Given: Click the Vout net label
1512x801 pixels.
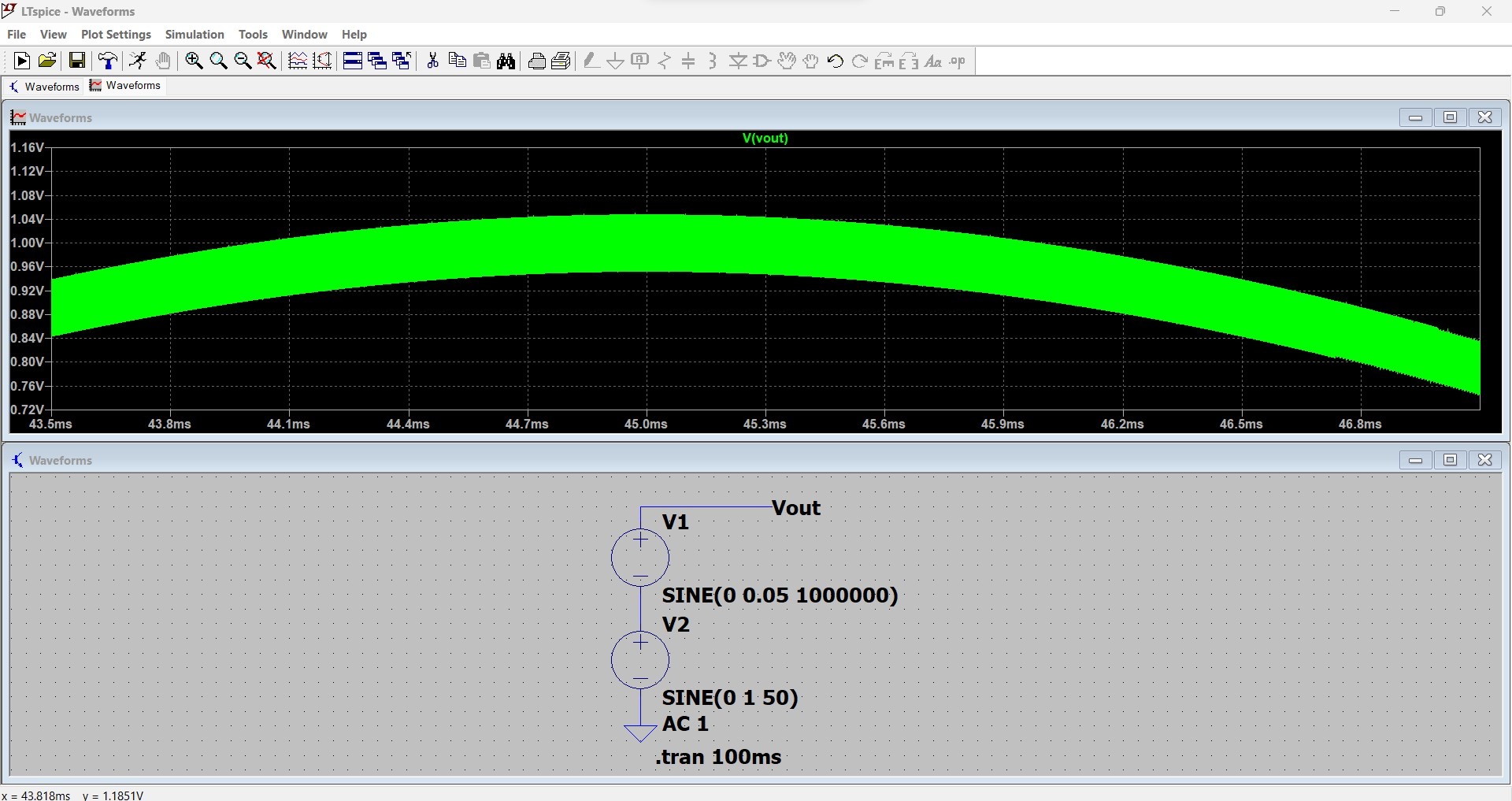Looking at the screenshot, I should click(x=796, y=508).
